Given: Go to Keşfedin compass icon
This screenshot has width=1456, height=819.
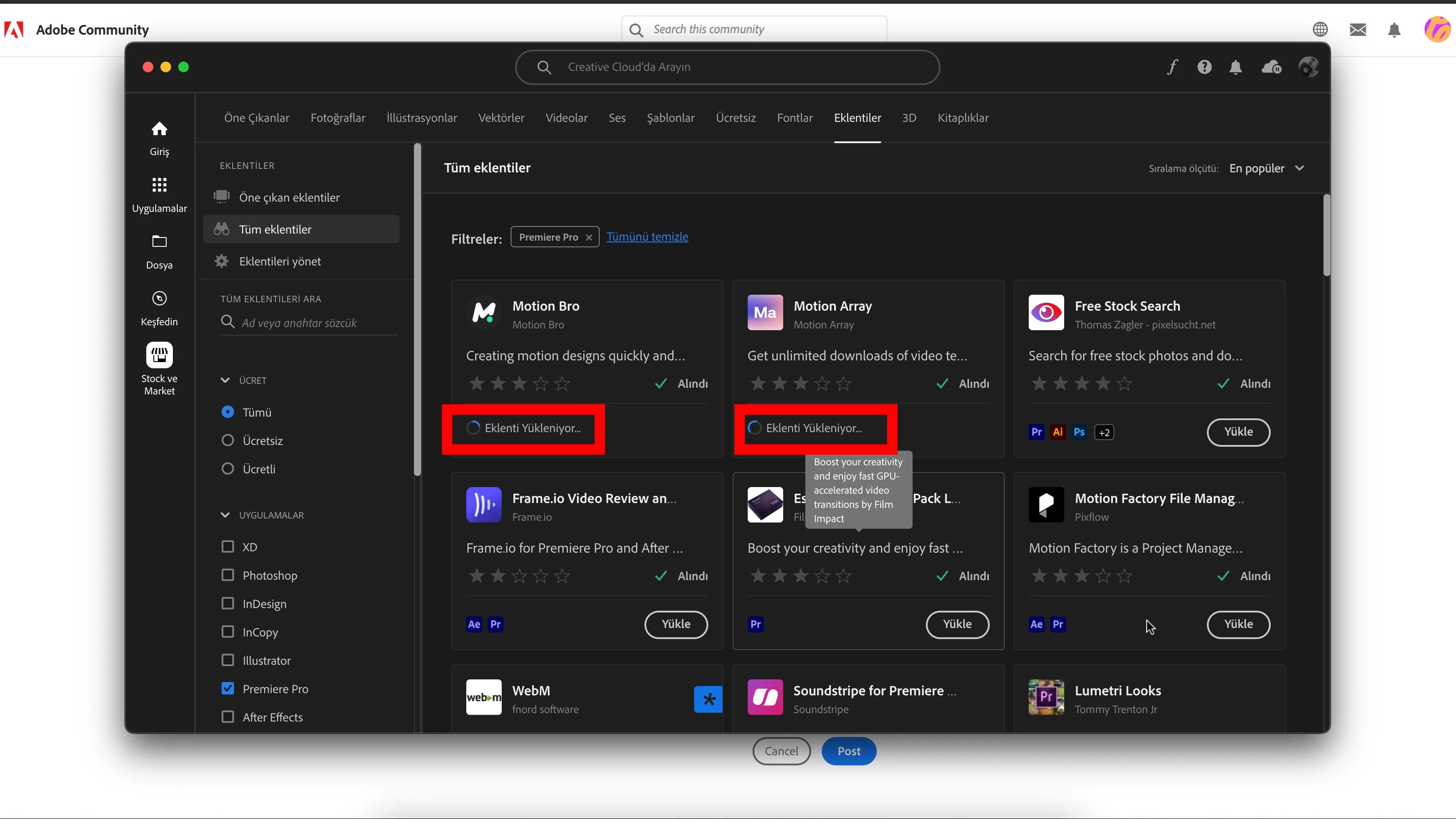Looking at the screenshot, I should pyautogui.click(x=159, y=298).
